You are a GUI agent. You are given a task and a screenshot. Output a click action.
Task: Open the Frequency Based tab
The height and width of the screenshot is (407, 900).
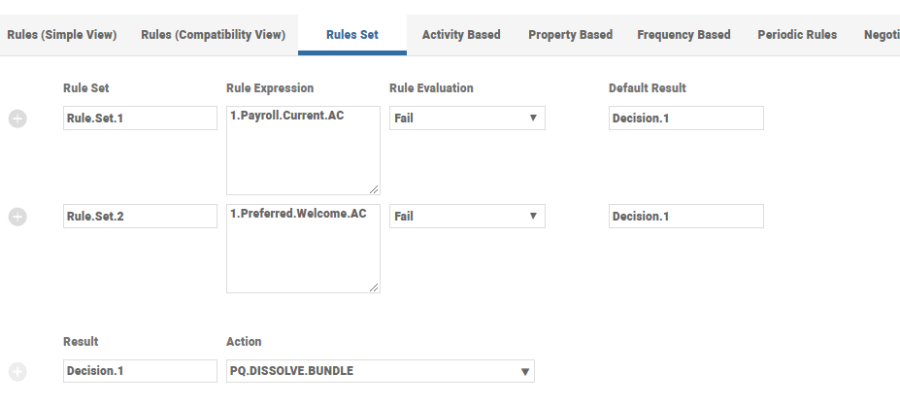683,35
